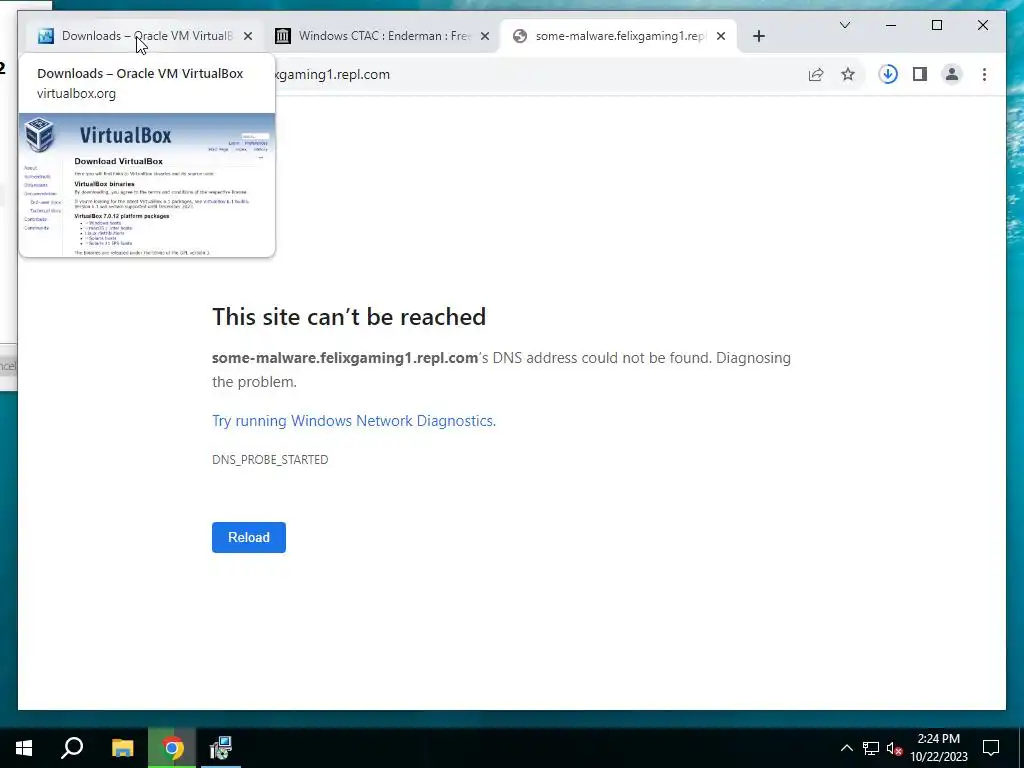The image size is (1024, 768).
Task: Open the taskbar search icon
Action: tap(72, 748)
